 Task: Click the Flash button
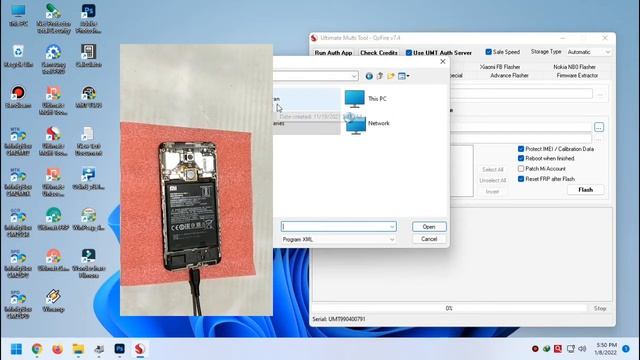[x=585, y=190]
